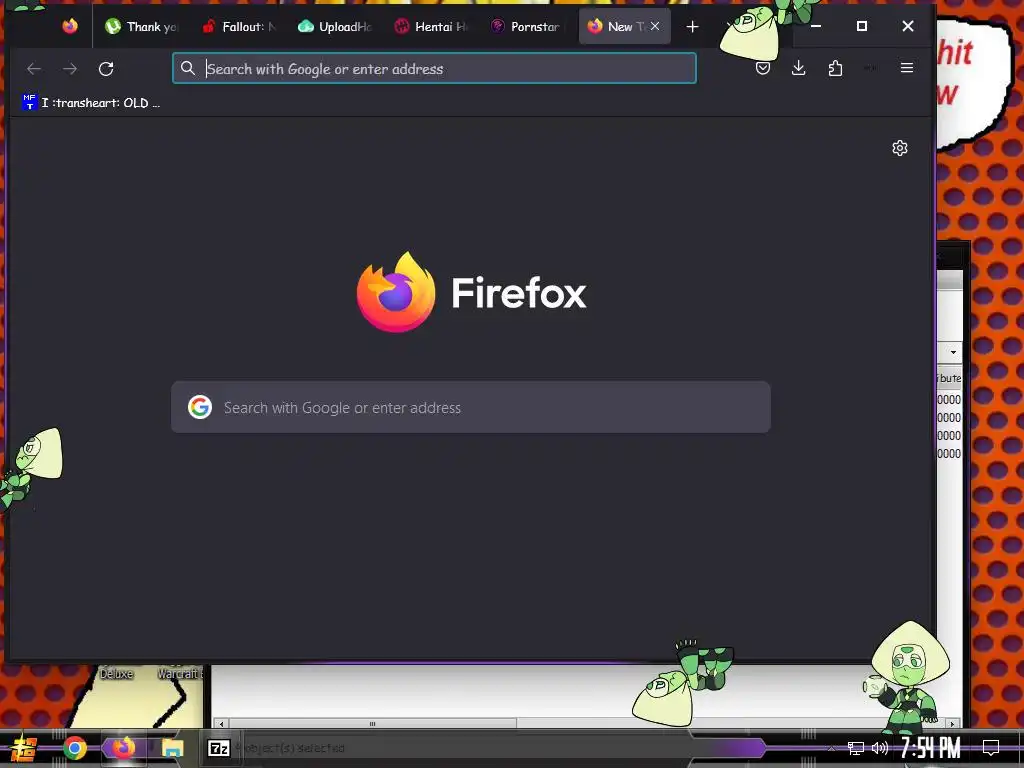Open the "Fallout: N" tab
Image resolution: width=1024 pixels, height=768 pixels.
[239, 26]
